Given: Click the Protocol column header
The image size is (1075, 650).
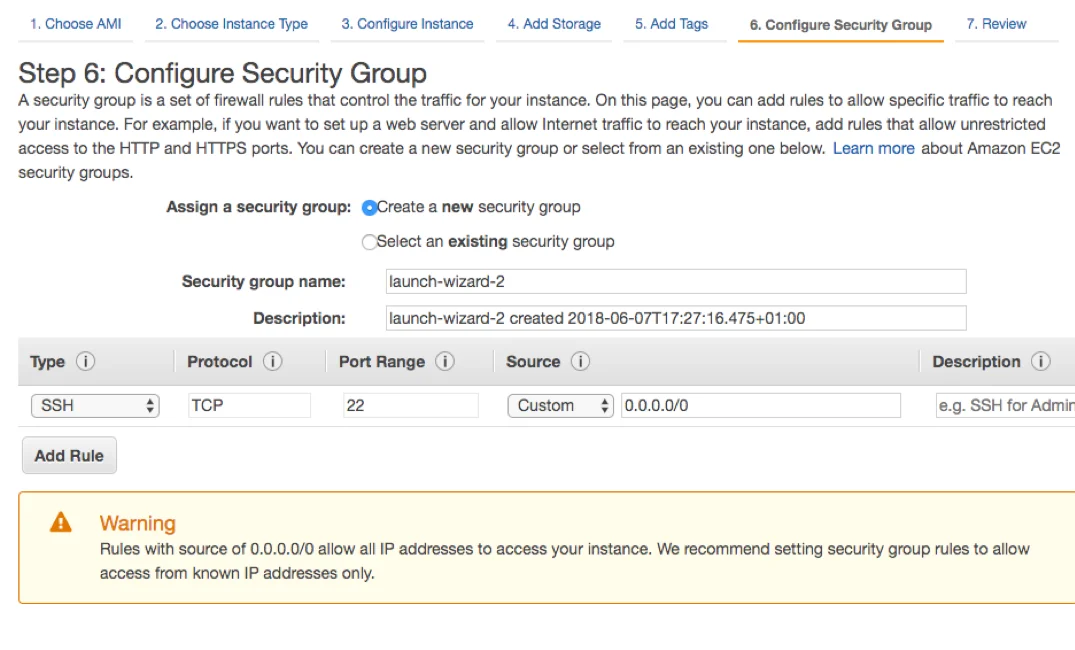Looking at the screenshot, I should coord(220,362).
